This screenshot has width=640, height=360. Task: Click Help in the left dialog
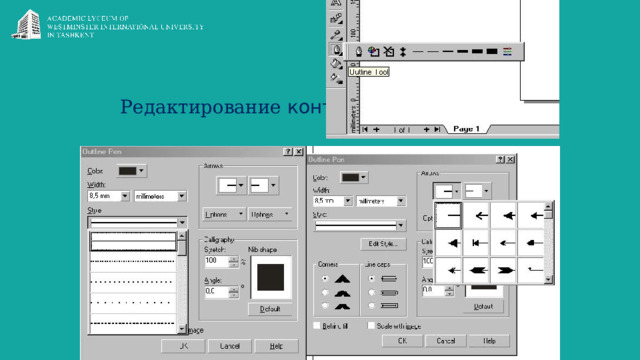click(276, 346)
